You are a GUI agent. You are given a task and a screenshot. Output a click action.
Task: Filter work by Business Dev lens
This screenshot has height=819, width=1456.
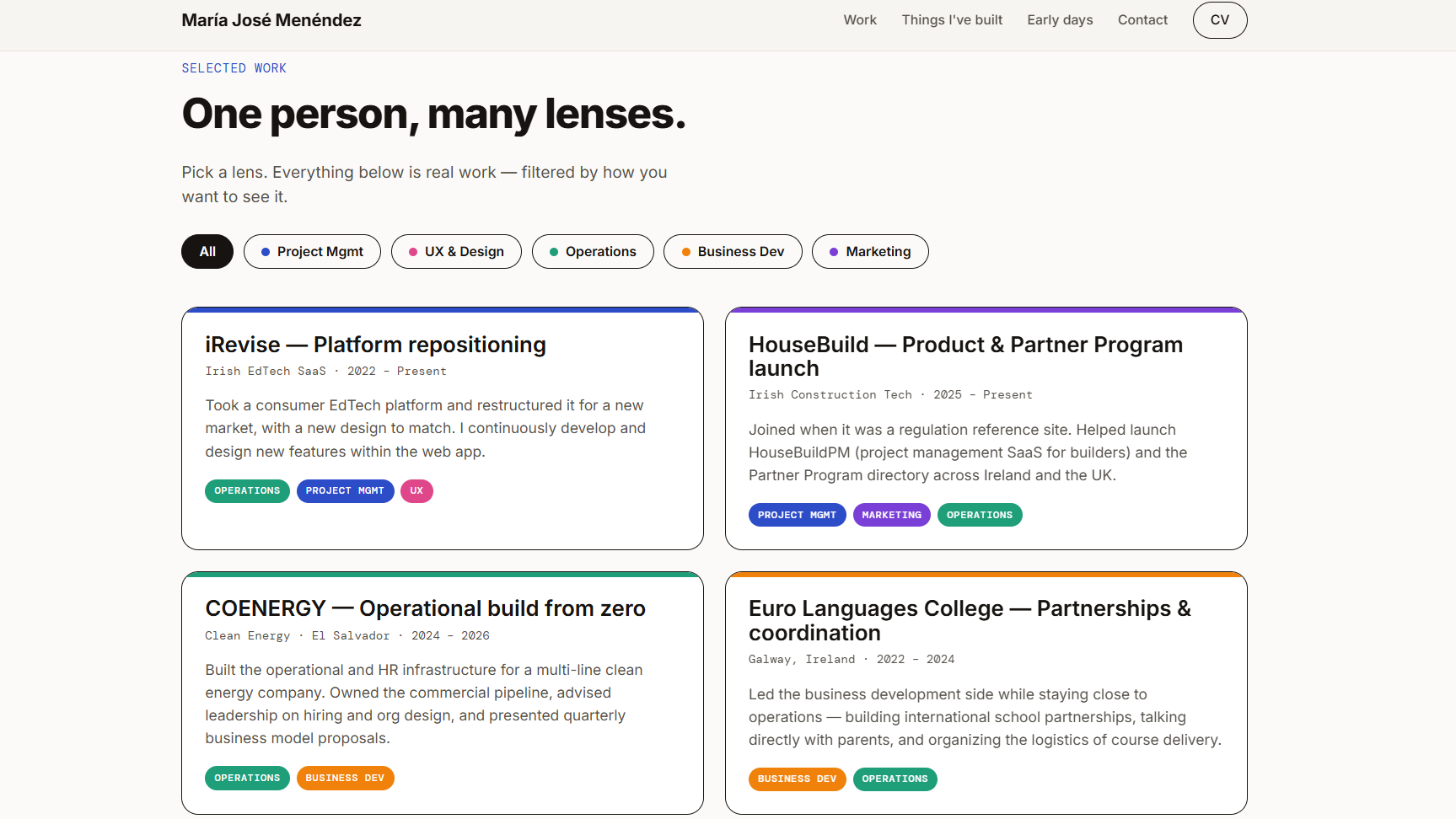tap(733, 252)
